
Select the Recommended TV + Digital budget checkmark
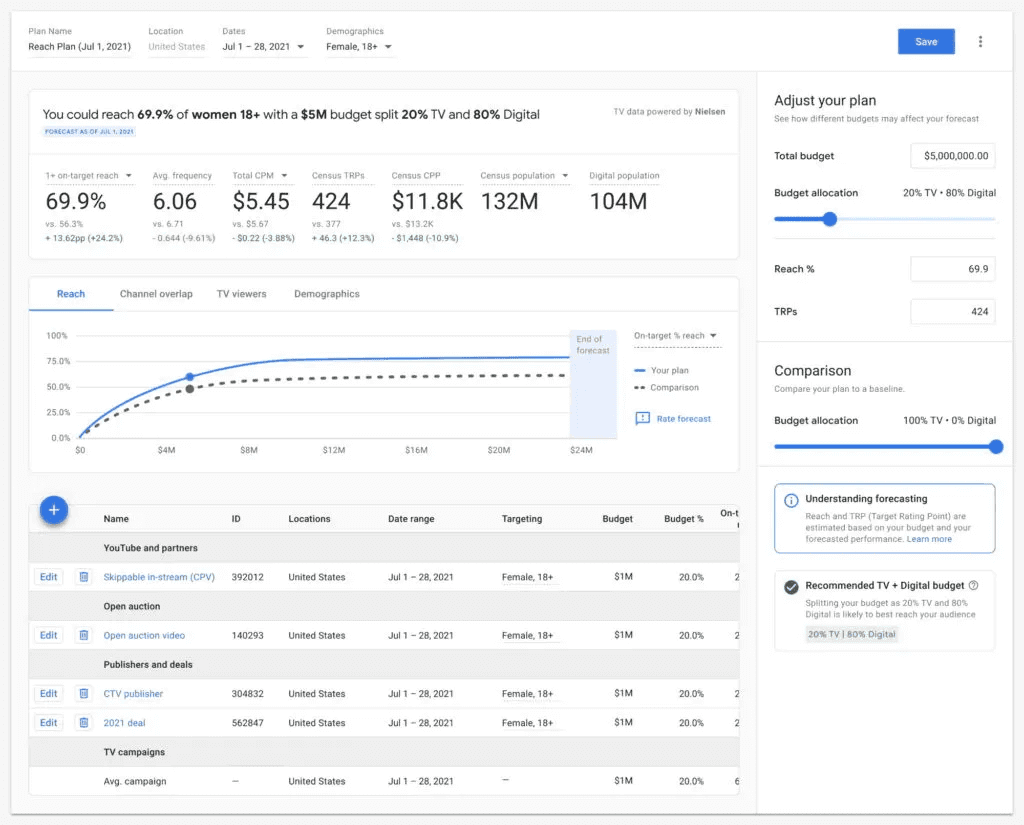pyautogui.click(x=791, y=587)
